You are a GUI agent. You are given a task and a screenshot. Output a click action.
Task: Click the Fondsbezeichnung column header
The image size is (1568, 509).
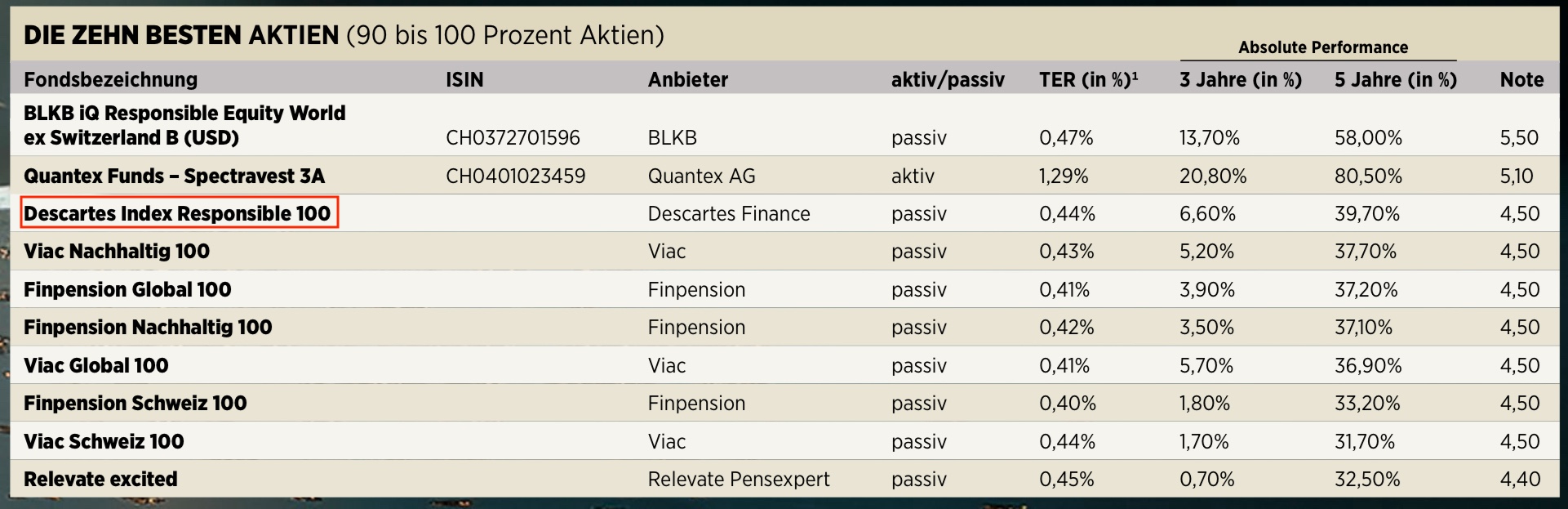tap(110, 79)
